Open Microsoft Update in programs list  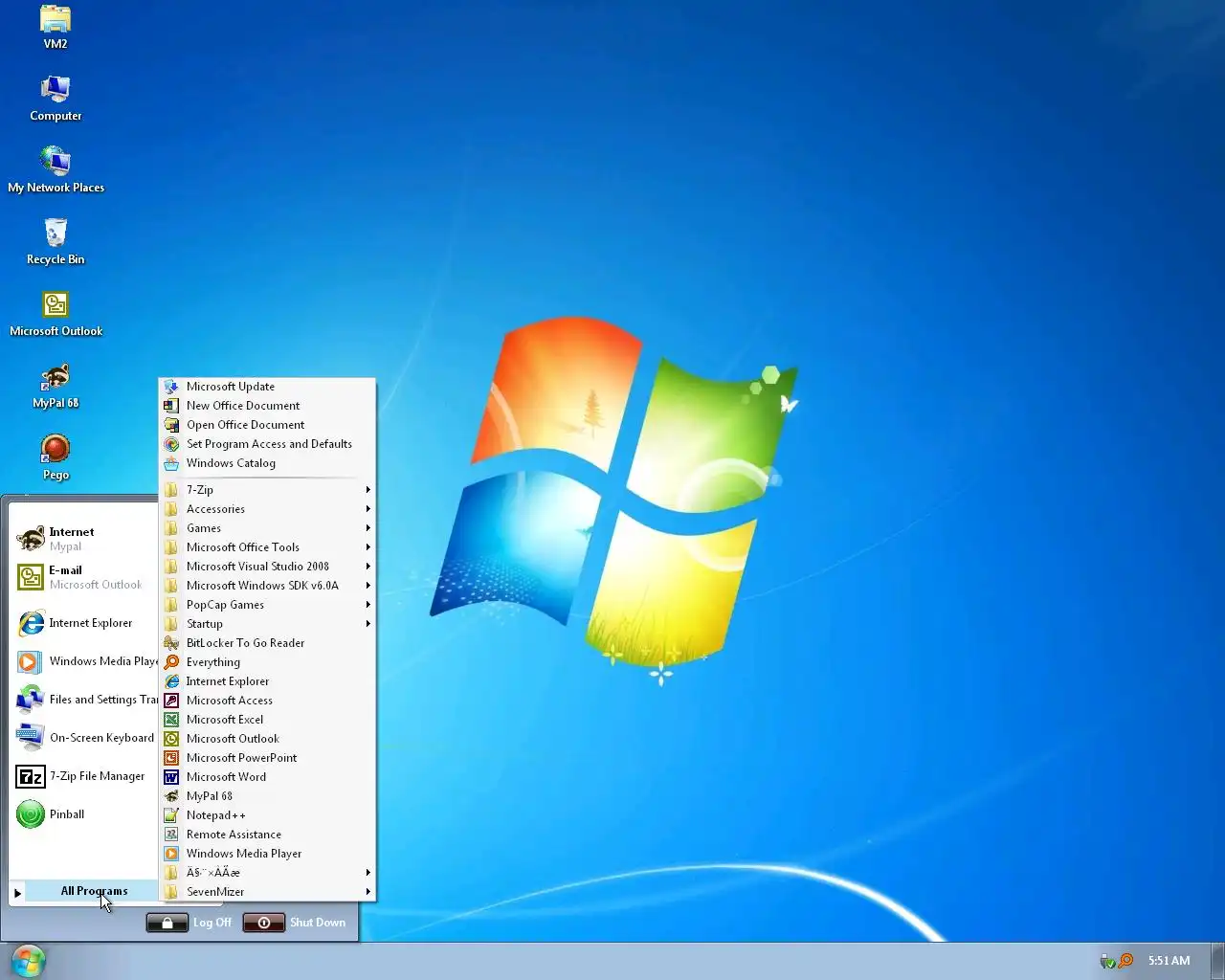267,387
